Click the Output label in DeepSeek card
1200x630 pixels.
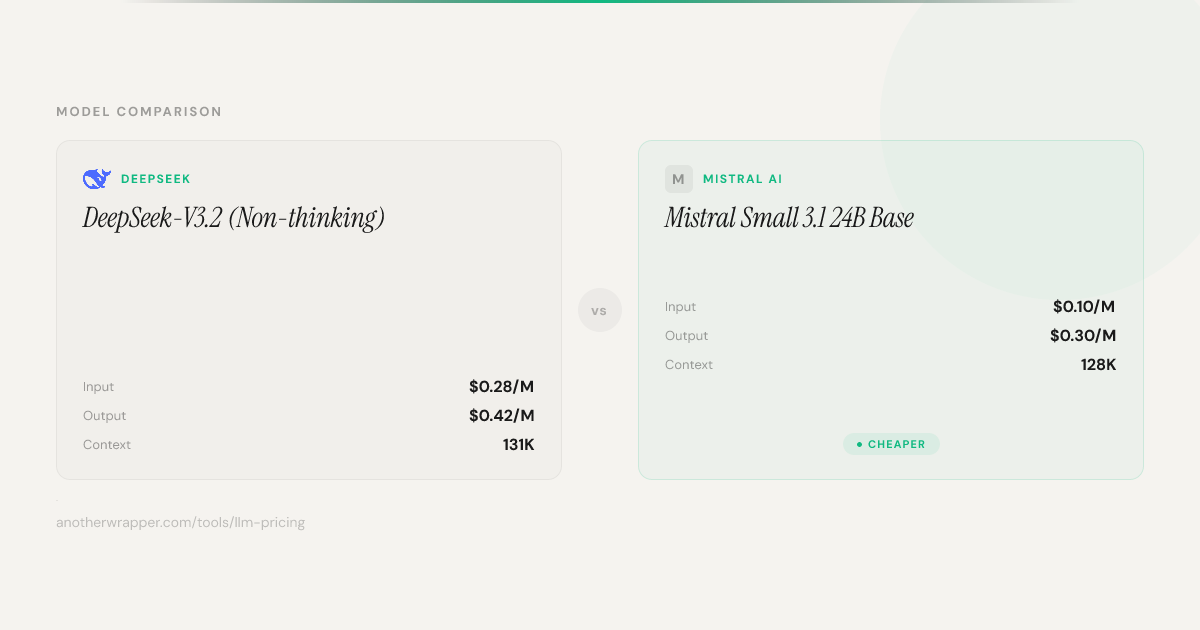[104, 416]
